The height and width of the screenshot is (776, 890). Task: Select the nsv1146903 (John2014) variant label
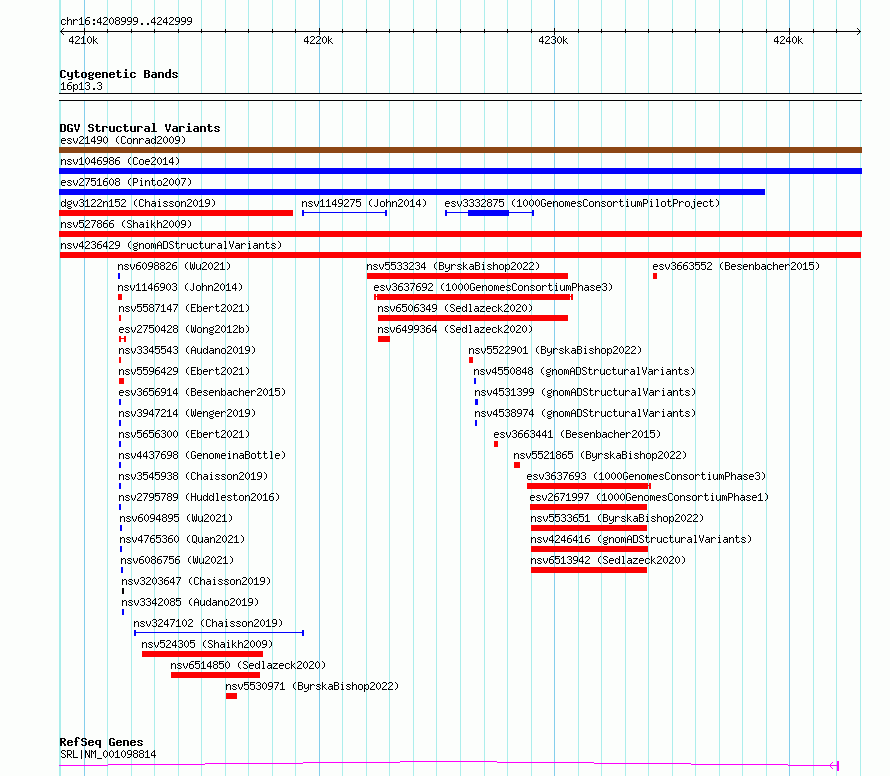pos(180,287)
